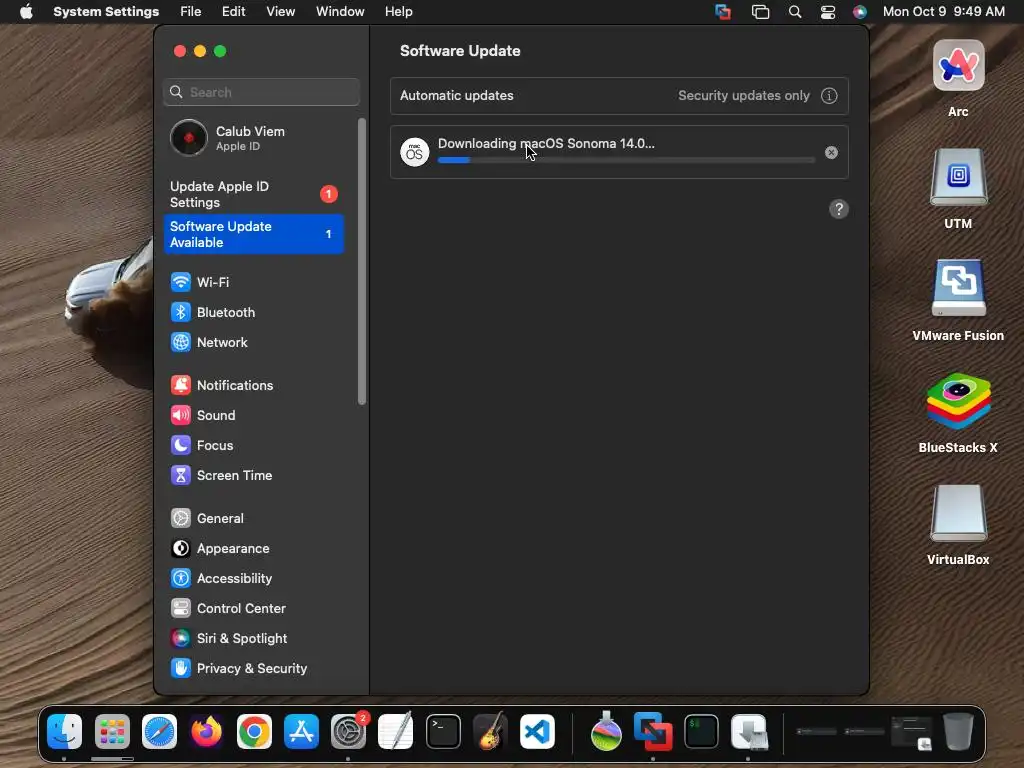Click the date and time in menu bar
This screenshot has width=1024, height=768.
coord(944,12)
